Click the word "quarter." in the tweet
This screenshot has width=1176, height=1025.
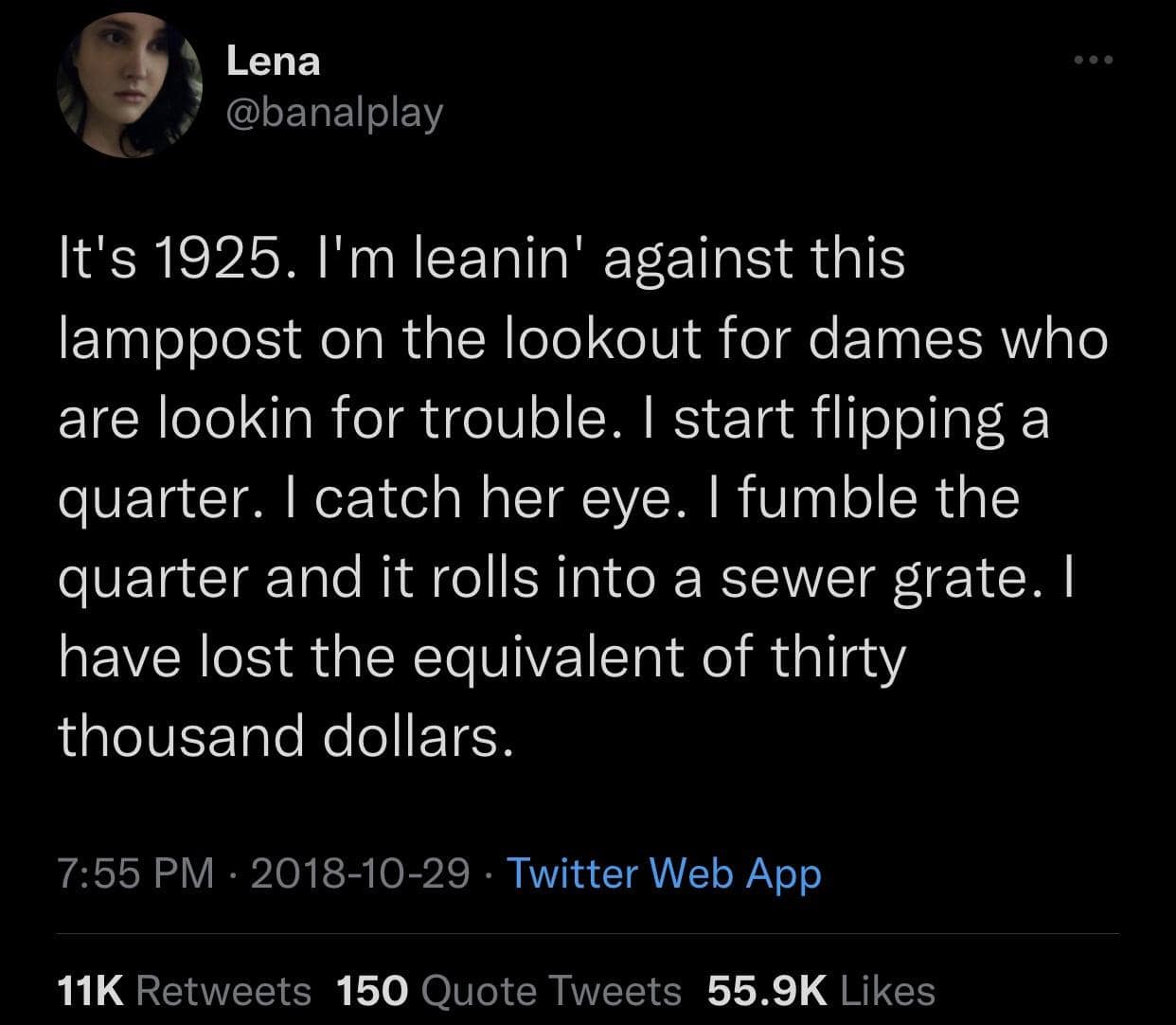point(151,498)
